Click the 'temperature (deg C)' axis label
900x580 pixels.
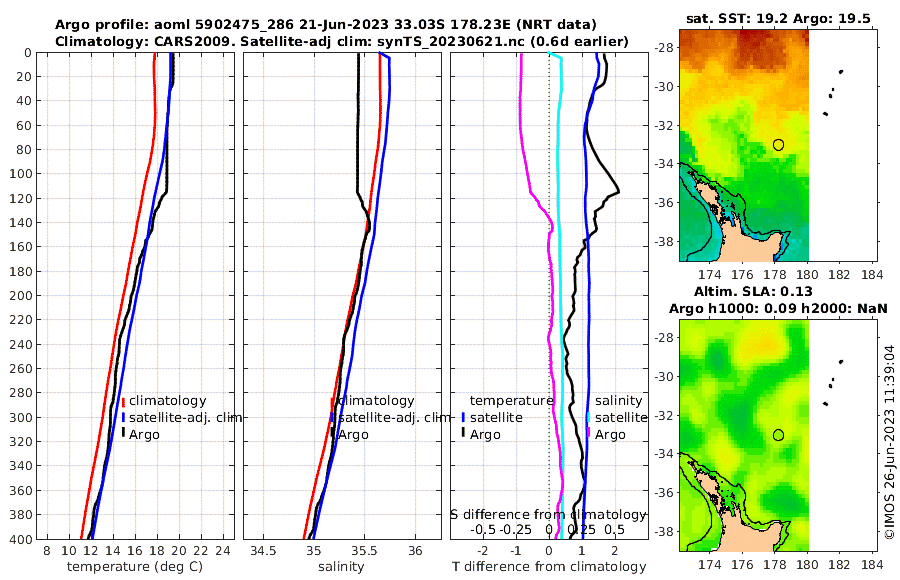coord(135,567)
